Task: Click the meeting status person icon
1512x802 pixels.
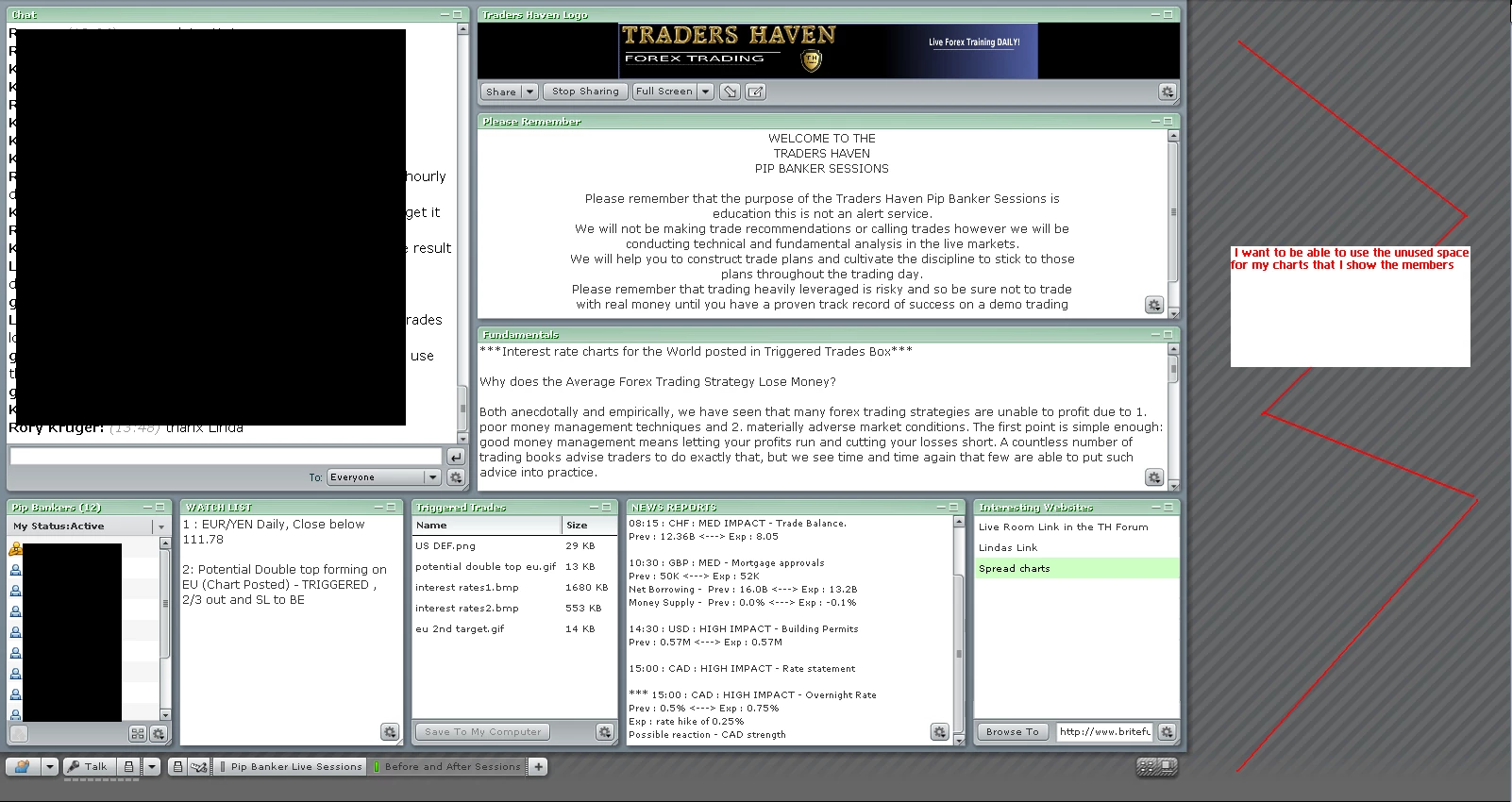Action: click(23, 766)
